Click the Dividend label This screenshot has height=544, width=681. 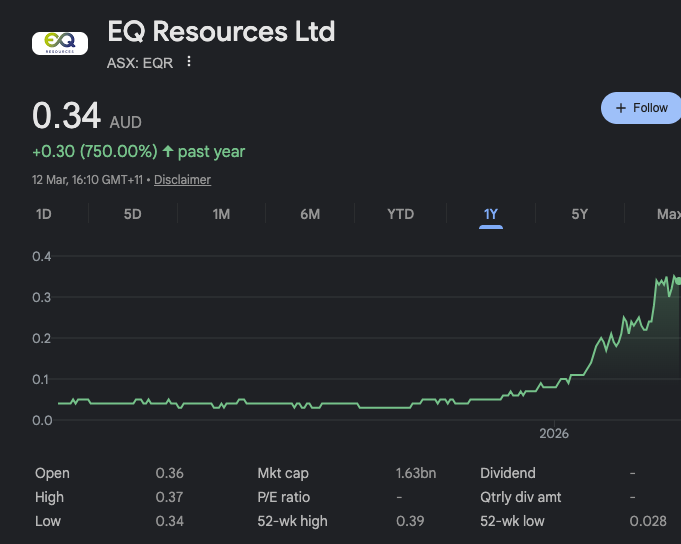point(508,473)
